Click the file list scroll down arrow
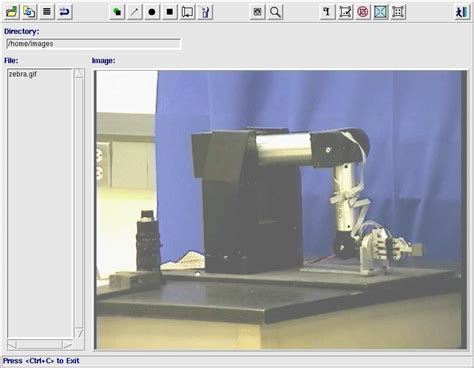Image resolution: width=474 pixels, height=368 pixels. click(x=79, y=333)
